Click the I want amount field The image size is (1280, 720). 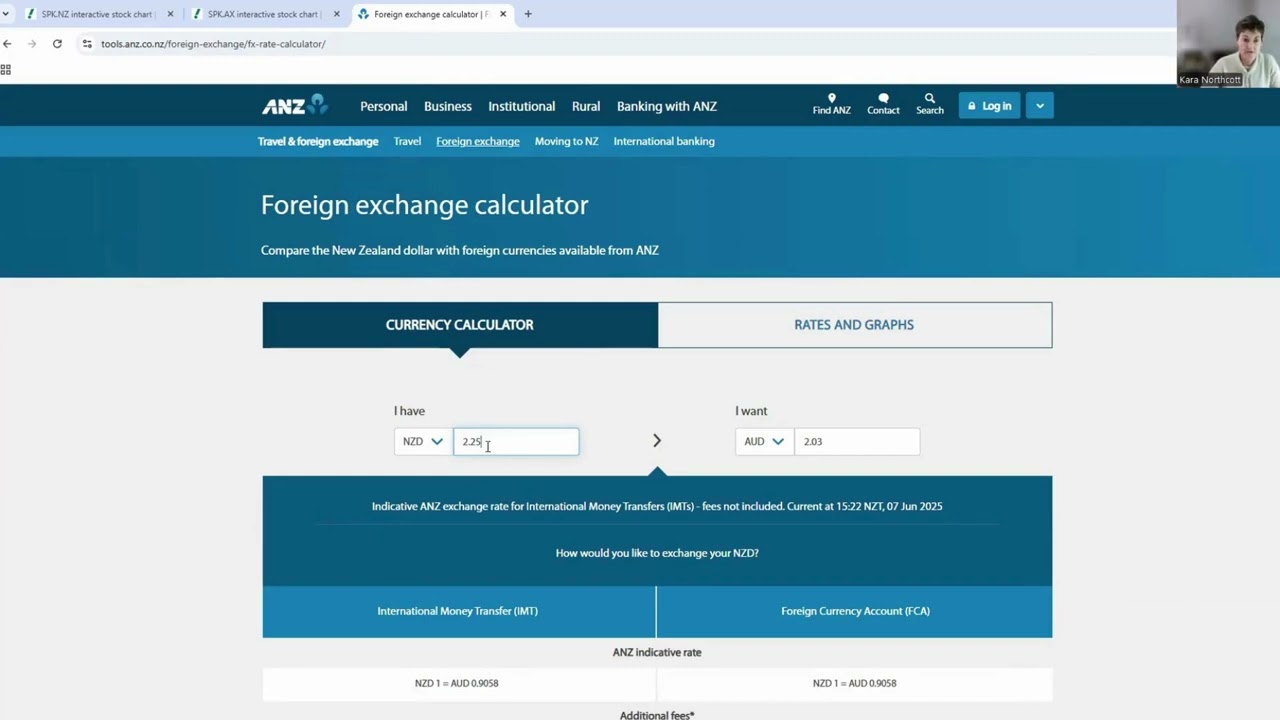[x=857, y=441]
